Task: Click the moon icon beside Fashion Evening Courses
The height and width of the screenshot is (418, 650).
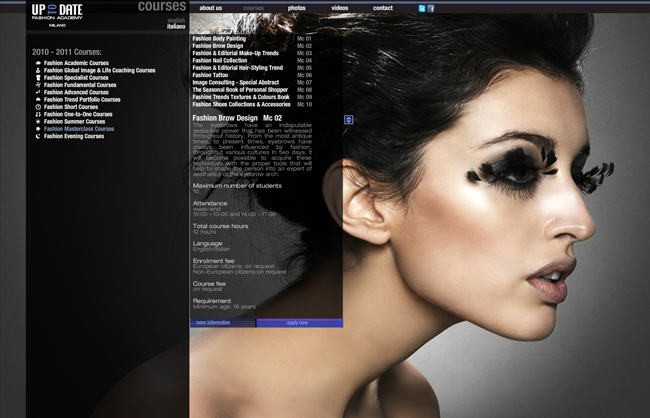Action: [38, 136]
